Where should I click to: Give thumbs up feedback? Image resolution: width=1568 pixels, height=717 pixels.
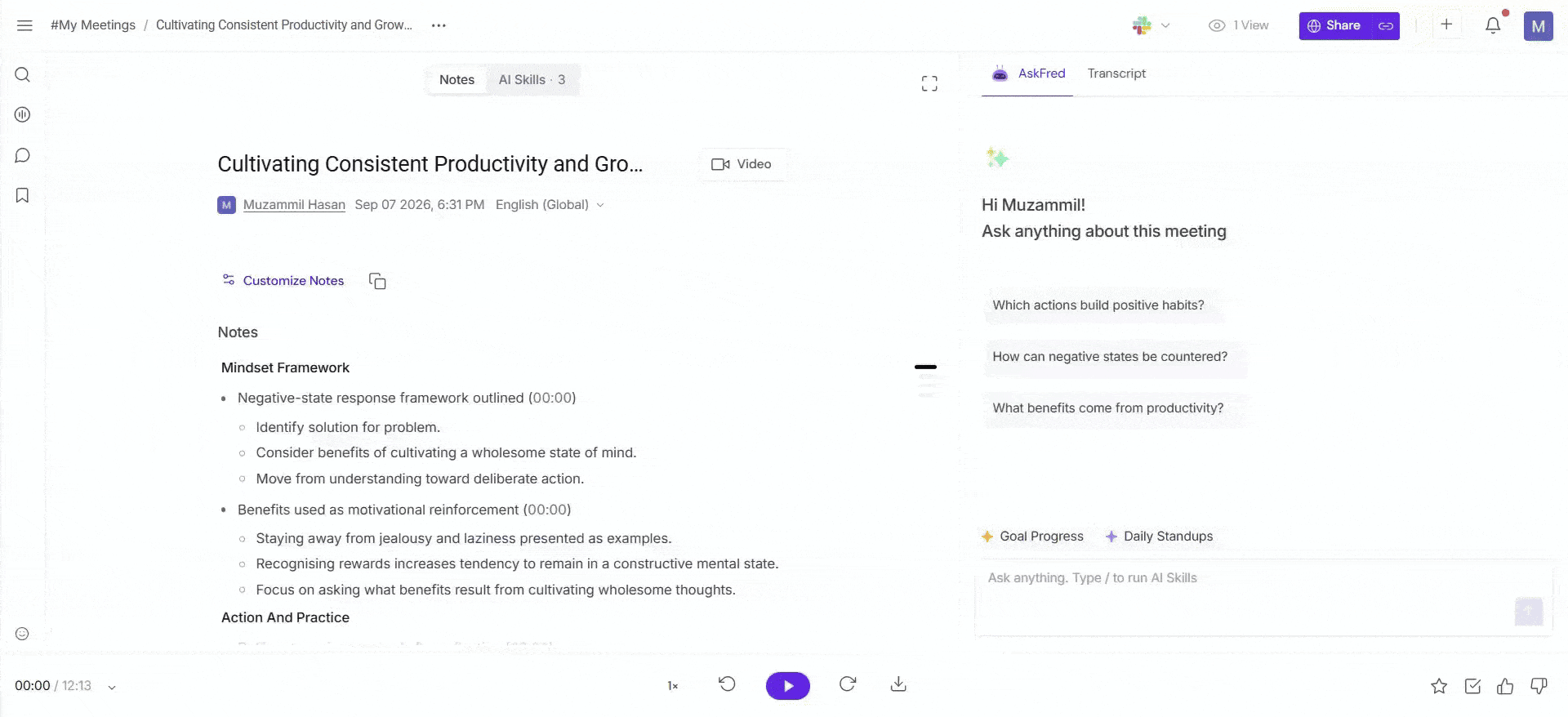(1505, 686)
